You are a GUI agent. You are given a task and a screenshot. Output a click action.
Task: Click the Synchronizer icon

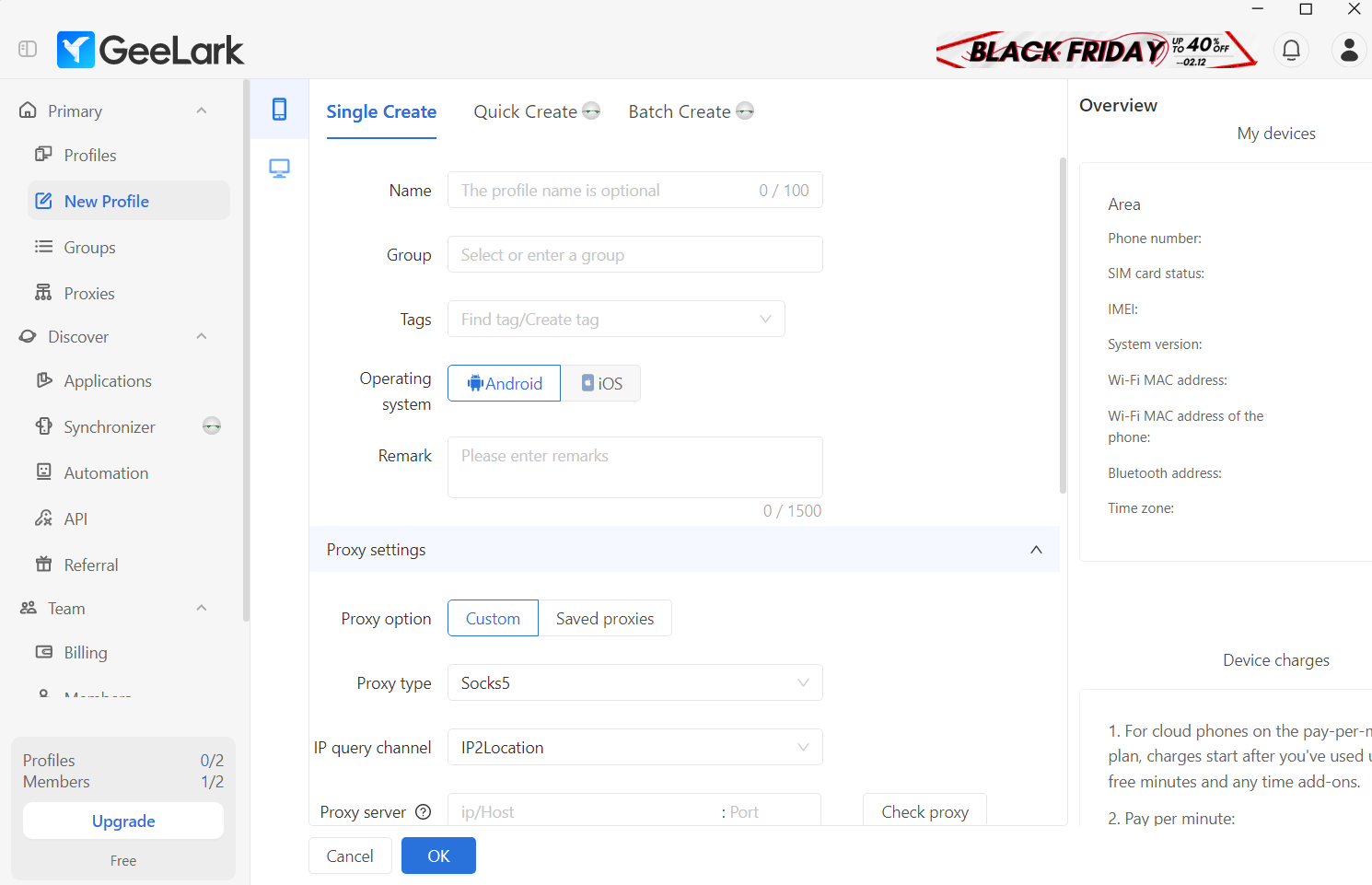point(43,426)
